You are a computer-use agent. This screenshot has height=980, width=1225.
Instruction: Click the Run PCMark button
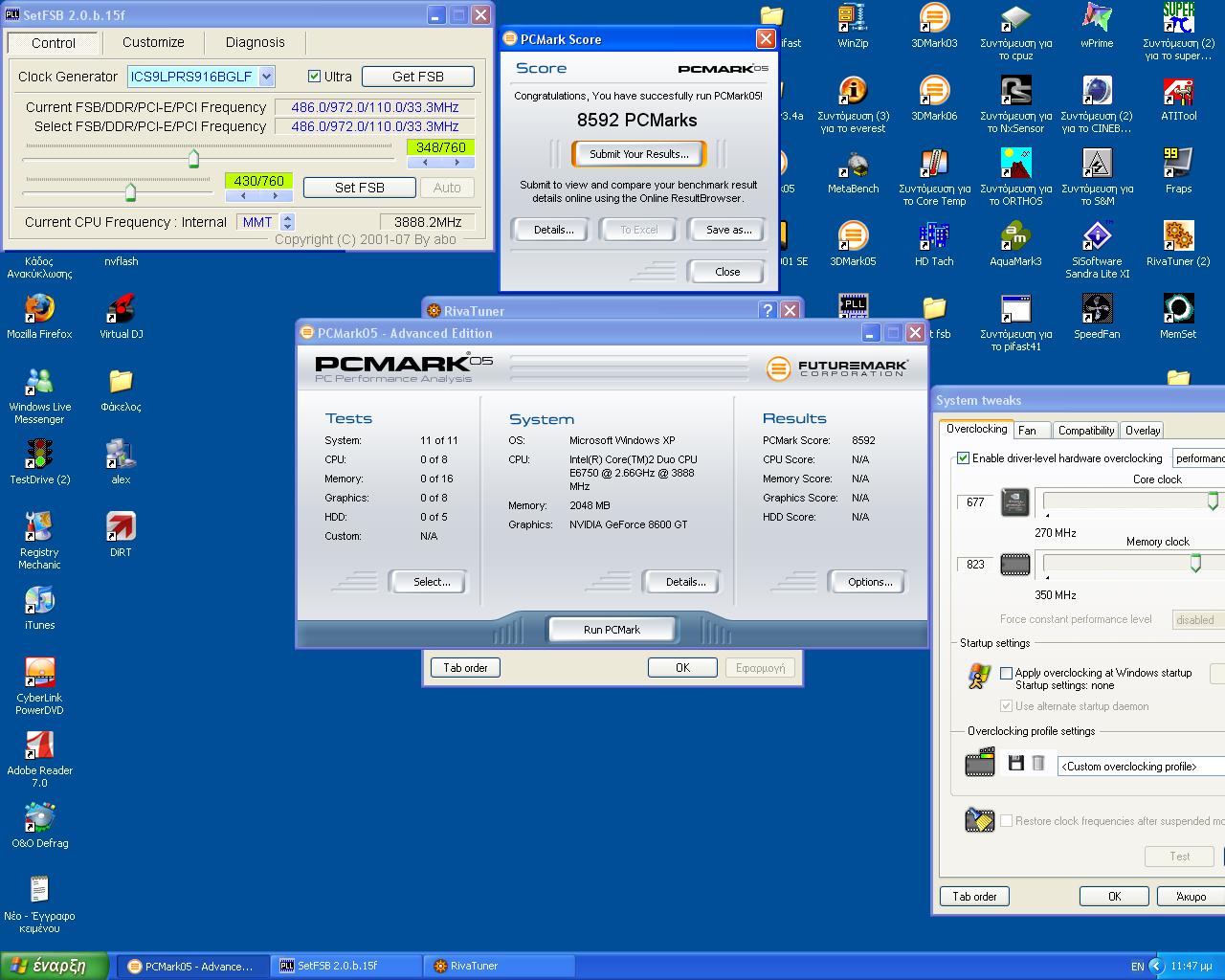pyautogui.click(x=612, y=630)
